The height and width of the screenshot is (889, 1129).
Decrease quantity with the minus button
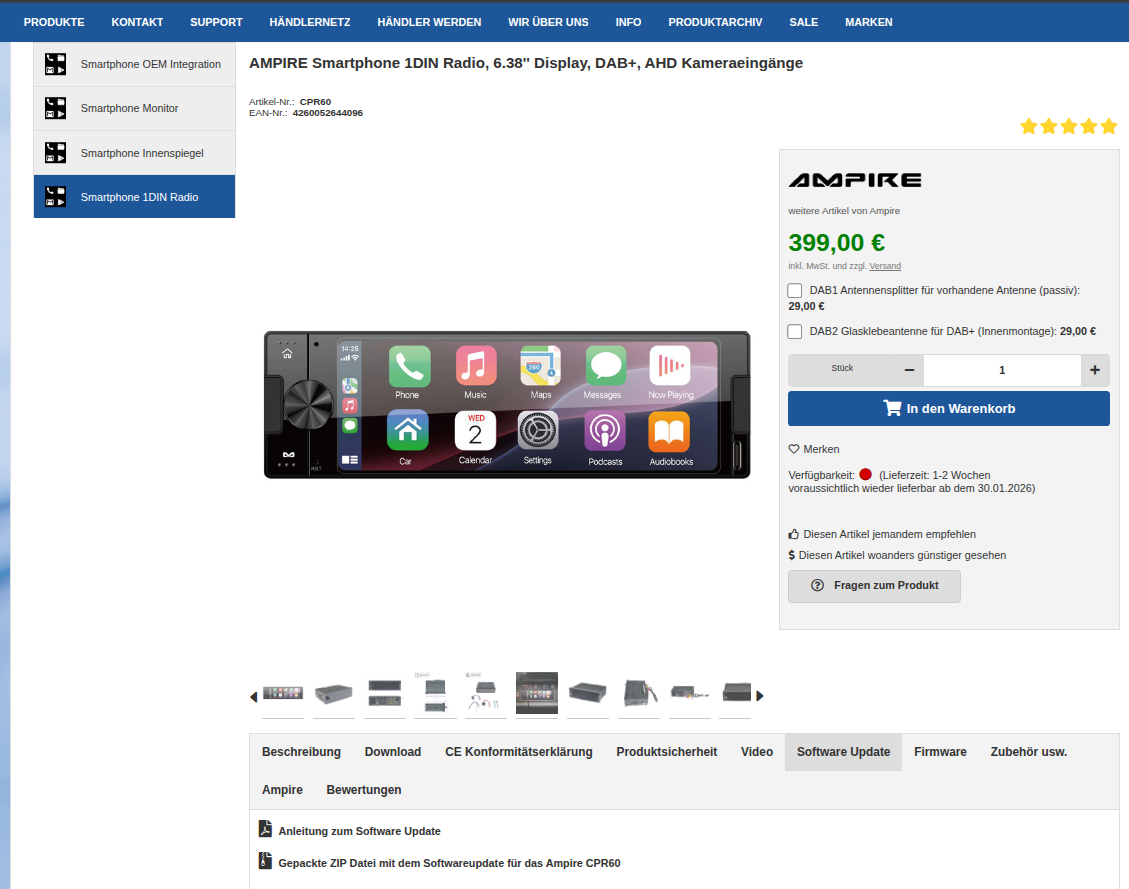pyautogui.click(x=909, y=370)
